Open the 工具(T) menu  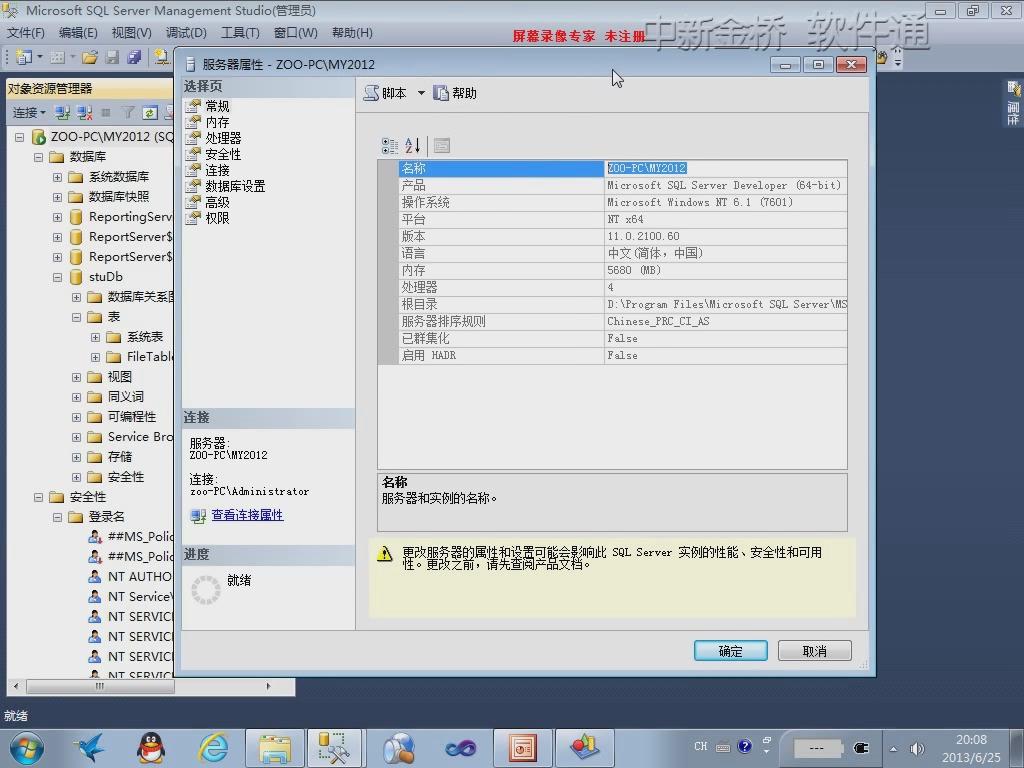[x=240, y=33]
